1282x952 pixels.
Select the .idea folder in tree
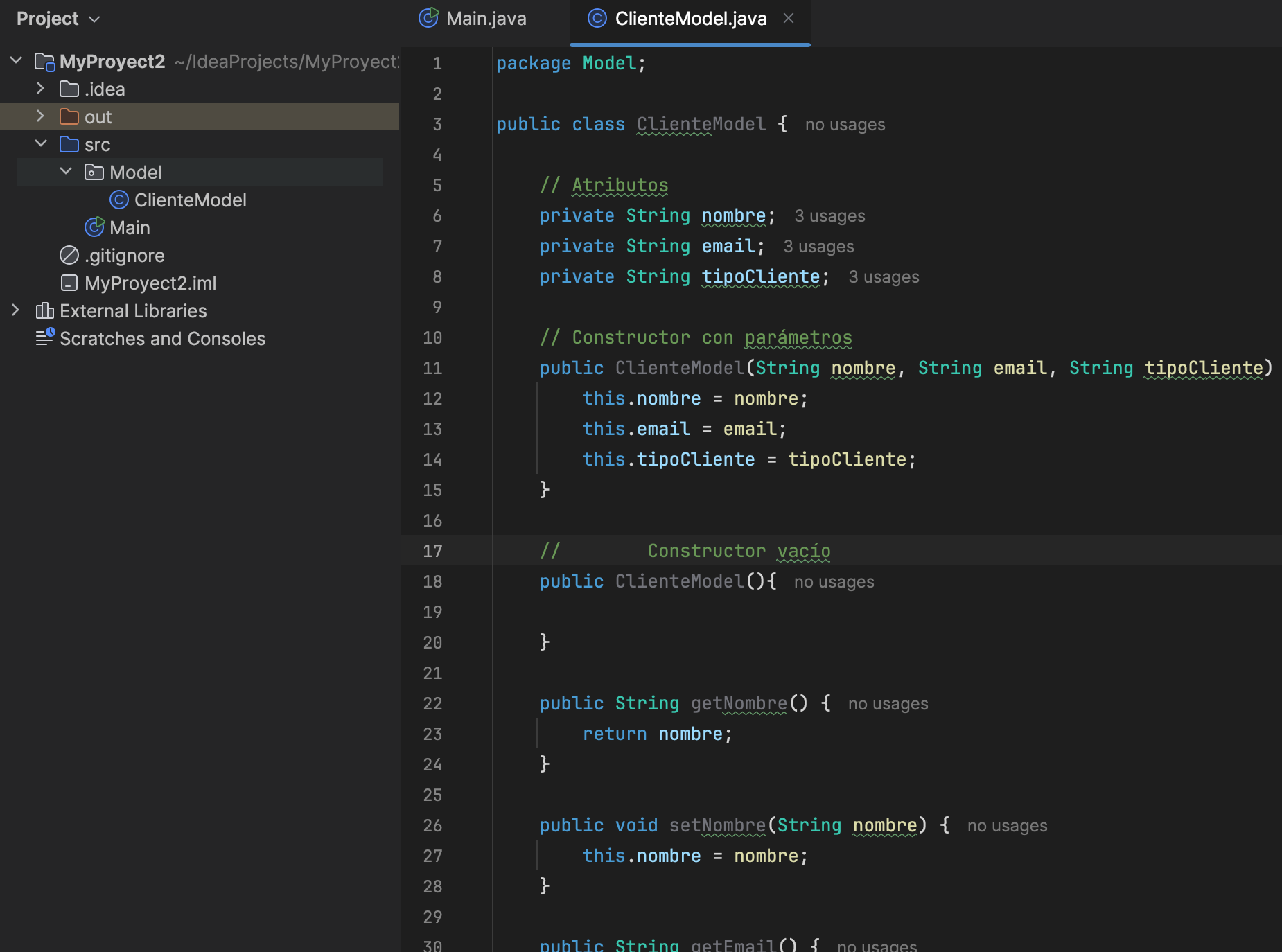[x=105, y=89]
